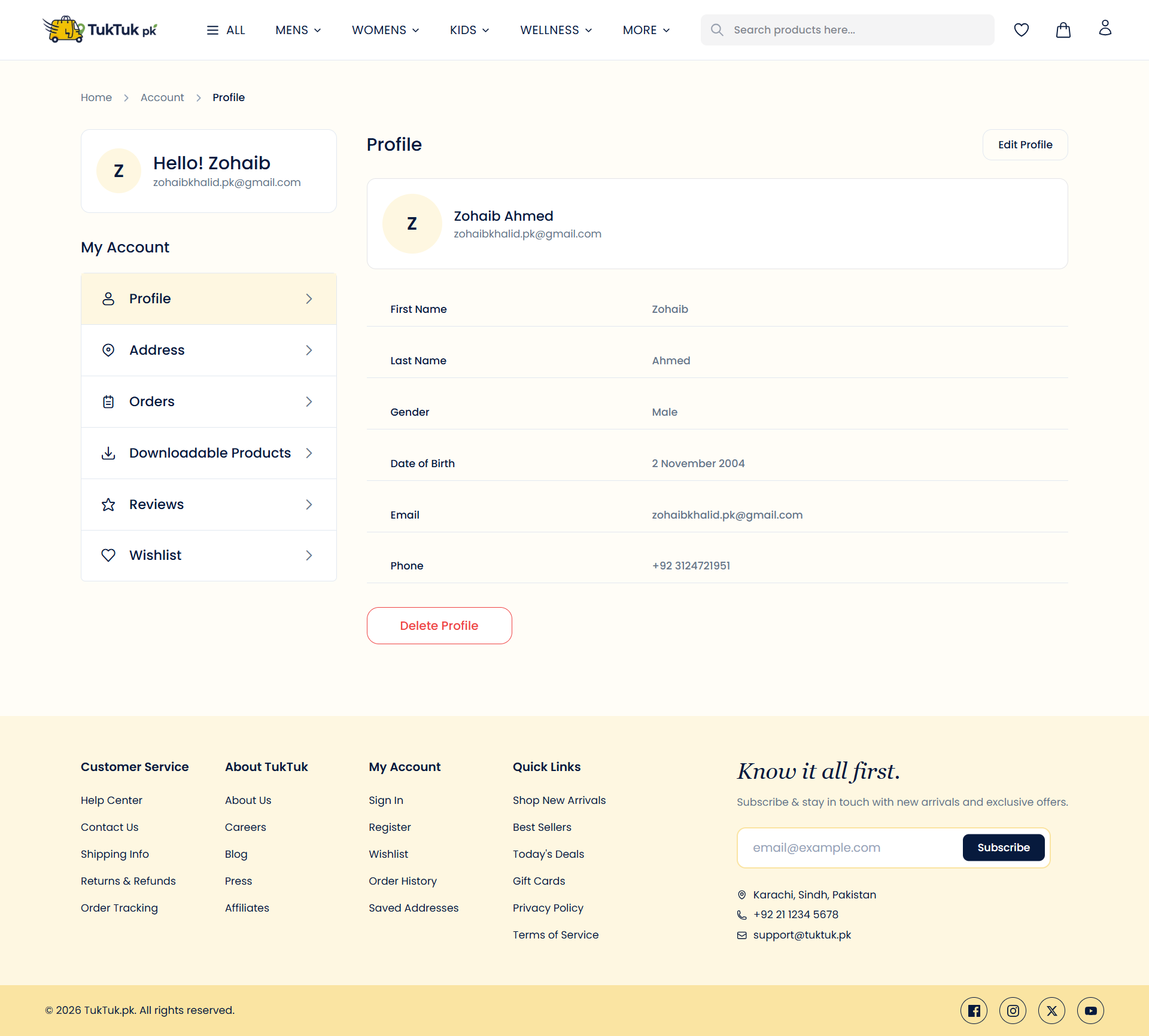Click the Delete Profile button
Viewport: 1149px width, 1036px height.
(x=439, y=626)
